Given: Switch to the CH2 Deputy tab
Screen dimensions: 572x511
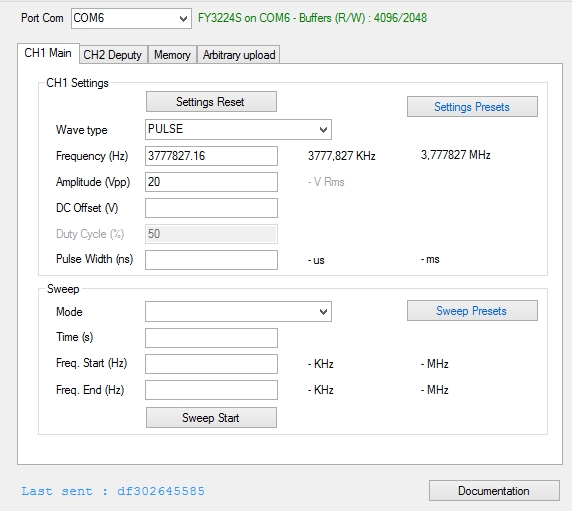Looking at the screenshot, I should 113,55.
